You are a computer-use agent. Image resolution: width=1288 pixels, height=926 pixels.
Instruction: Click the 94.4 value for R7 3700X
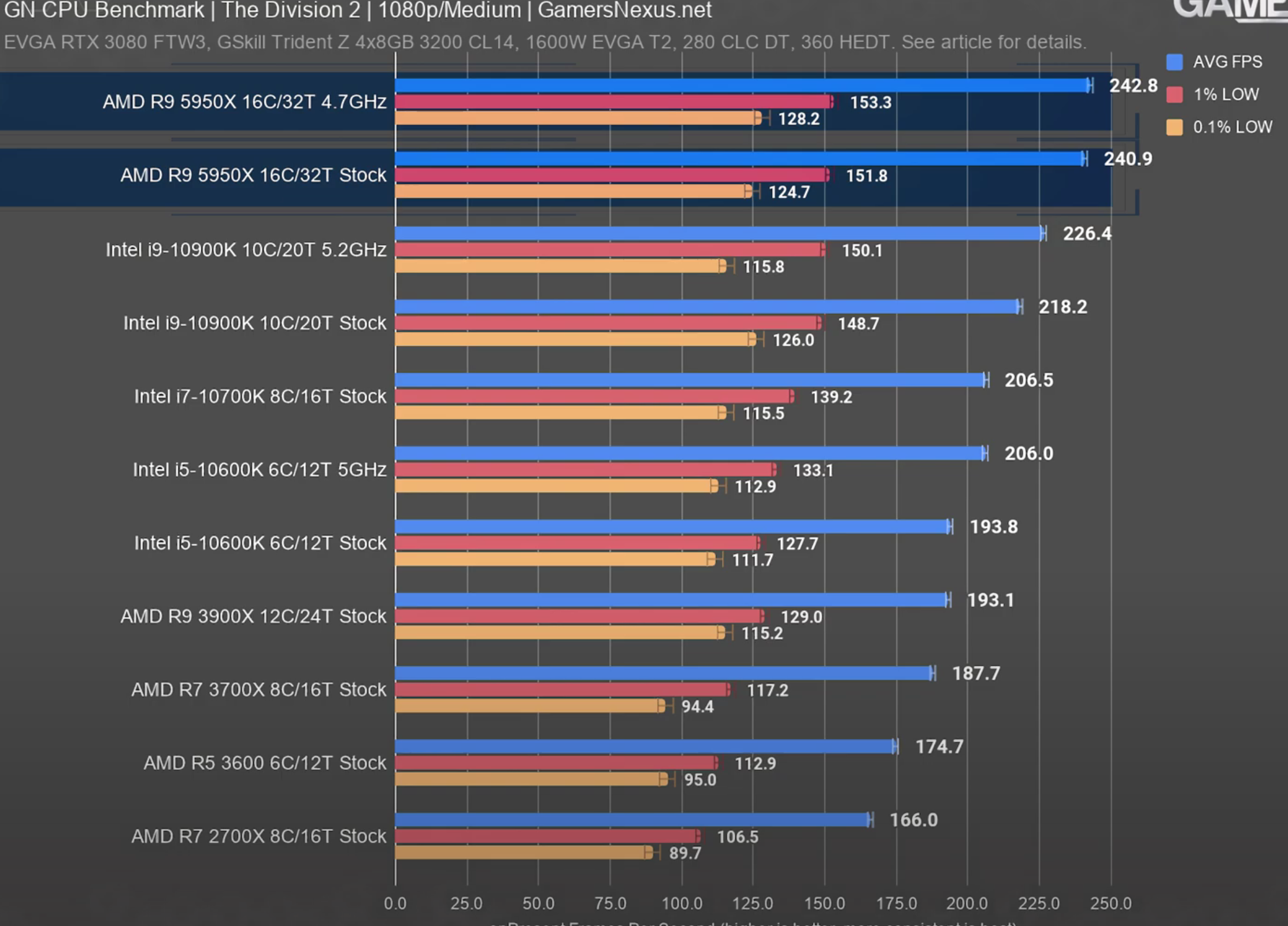[697, 707]
